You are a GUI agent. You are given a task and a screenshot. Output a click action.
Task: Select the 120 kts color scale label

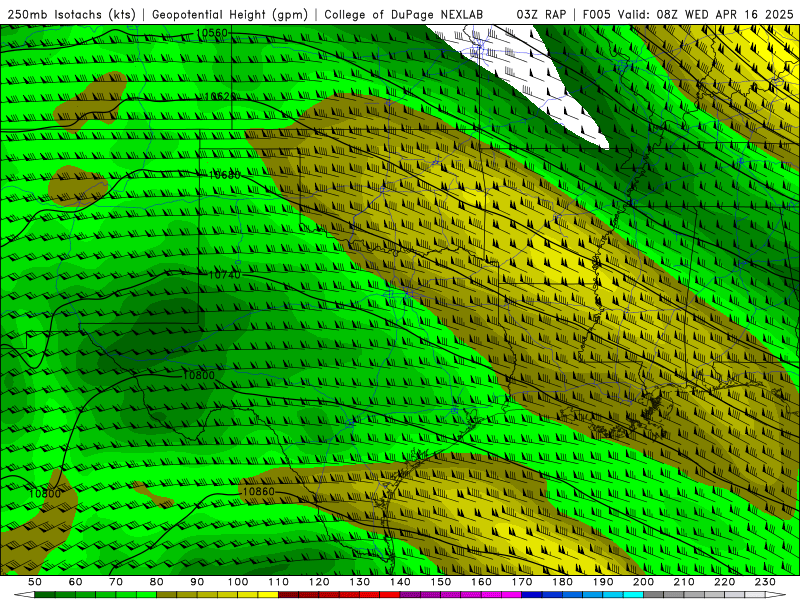point(319,582)
